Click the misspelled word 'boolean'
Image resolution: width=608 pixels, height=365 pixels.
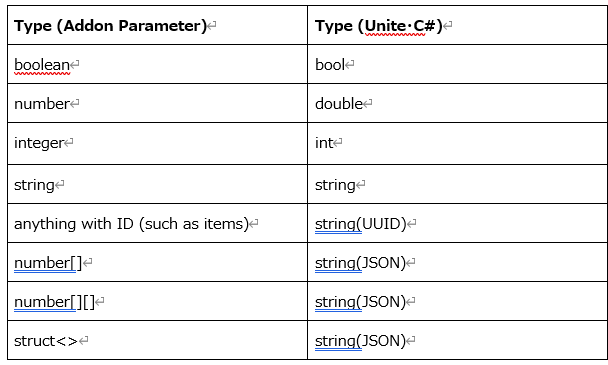tap(42, 65)
